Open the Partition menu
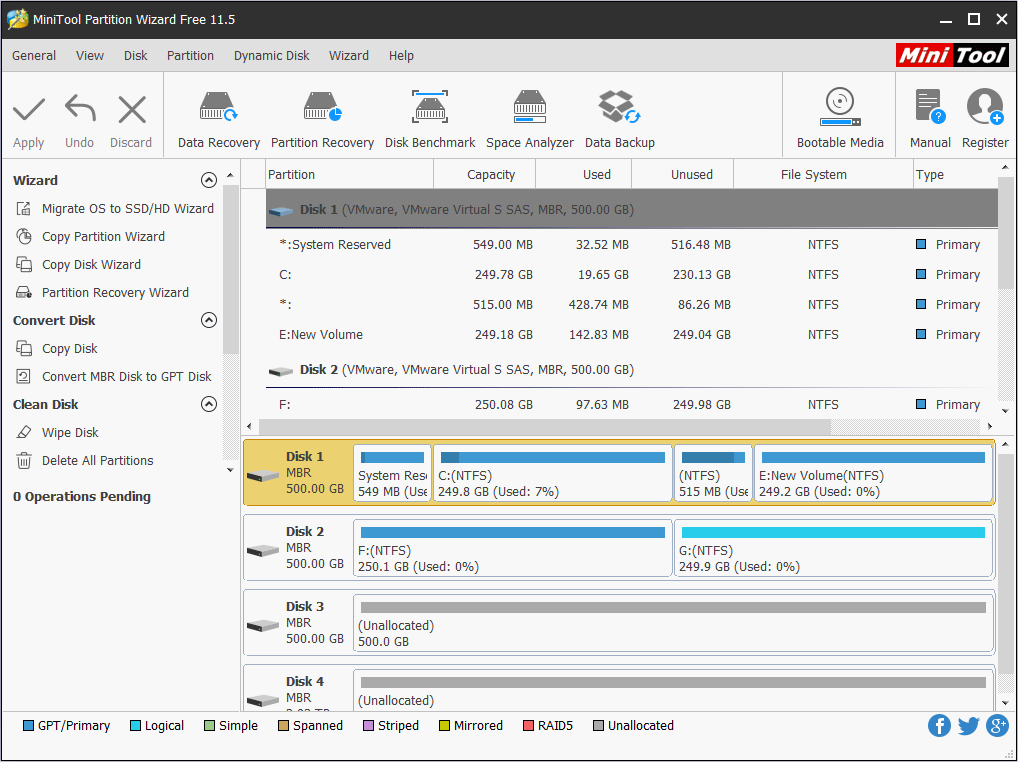The height and width of the screenshot is (762, 1018). click(x=190, y=56)
